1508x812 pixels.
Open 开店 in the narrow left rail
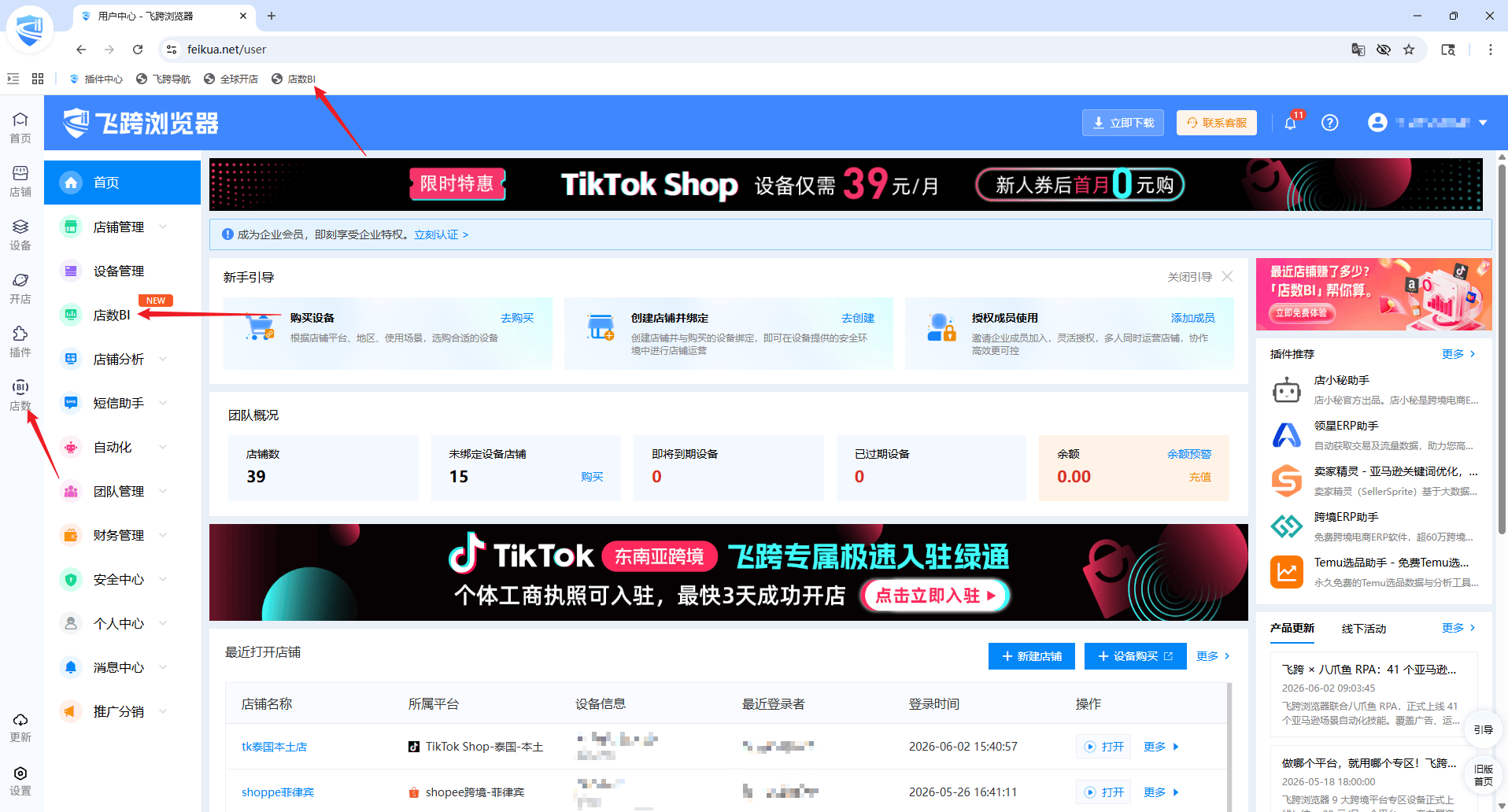pos(20,288)
